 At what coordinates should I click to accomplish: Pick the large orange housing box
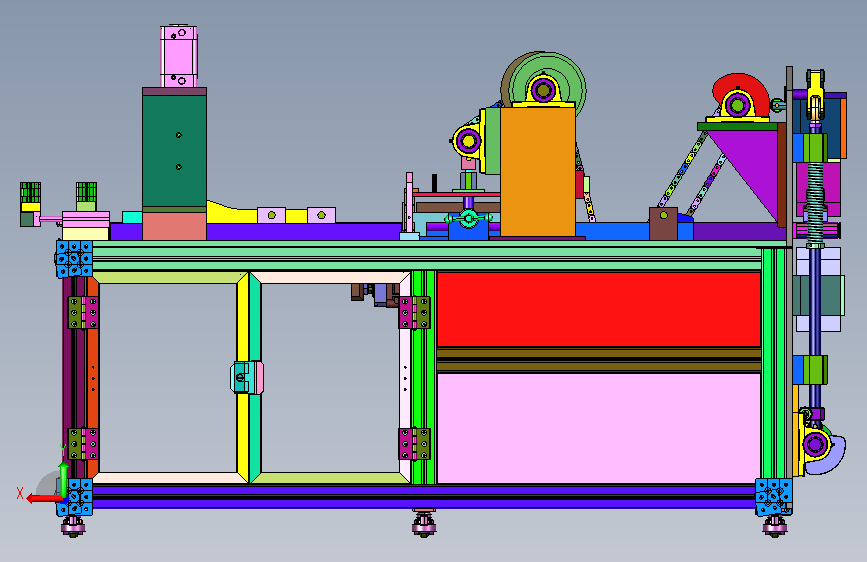coord(538,171)
